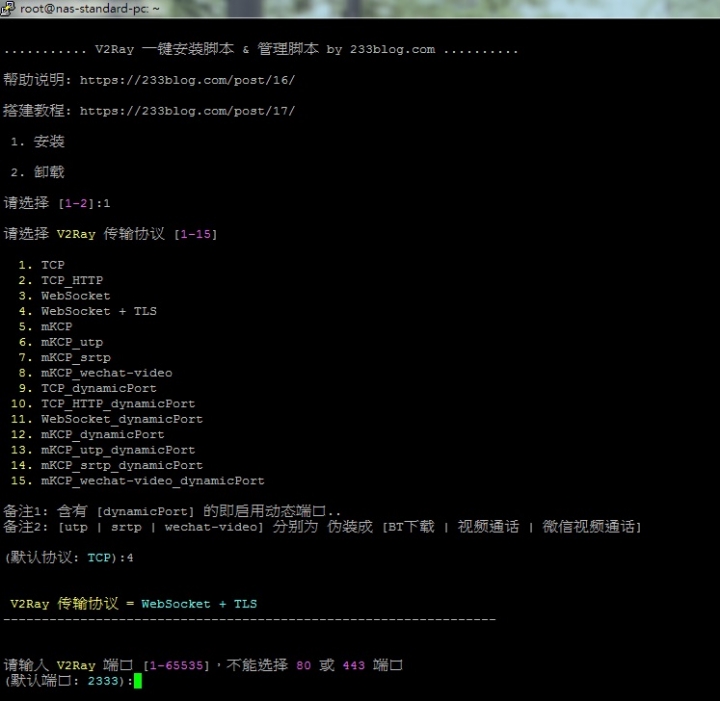
Task: Click menu line '1. 安装'
Action: (x=37, y=141)
